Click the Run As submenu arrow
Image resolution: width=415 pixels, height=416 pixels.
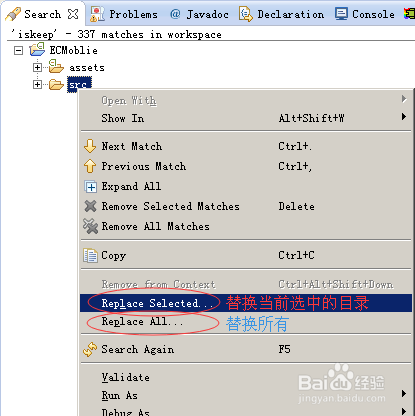tap(404, 394)
